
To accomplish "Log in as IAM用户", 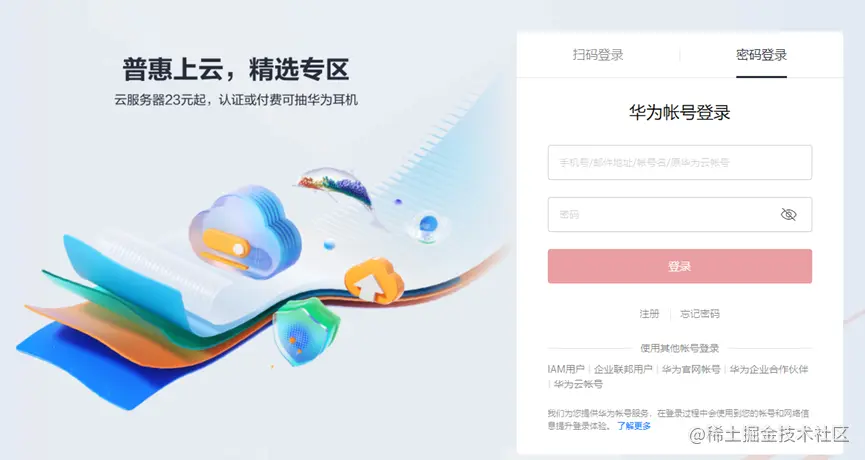I will click(x=566, y=369).
